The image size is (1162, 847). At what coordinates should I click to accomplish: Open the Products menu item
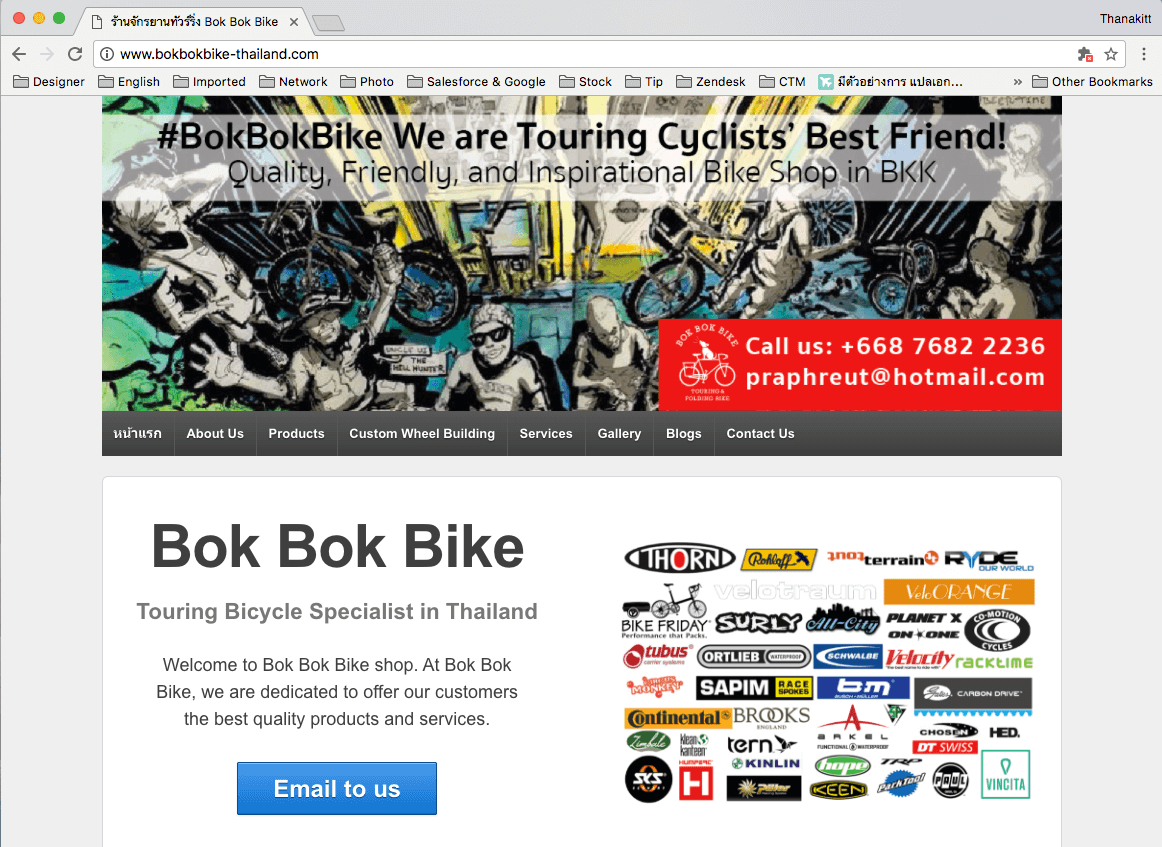[296, 434]
